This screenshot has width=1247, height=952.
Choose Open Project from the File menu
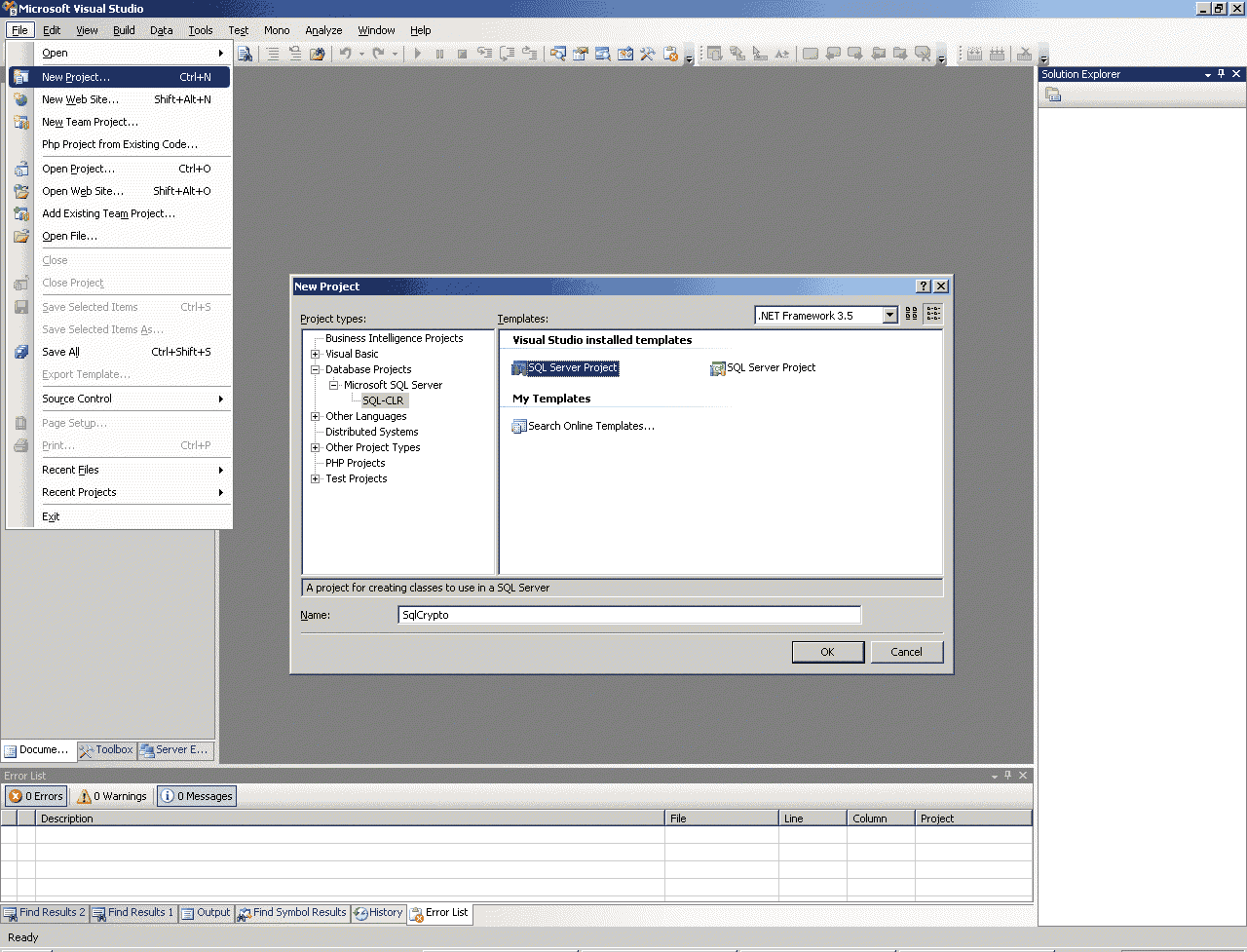[120, 169]
